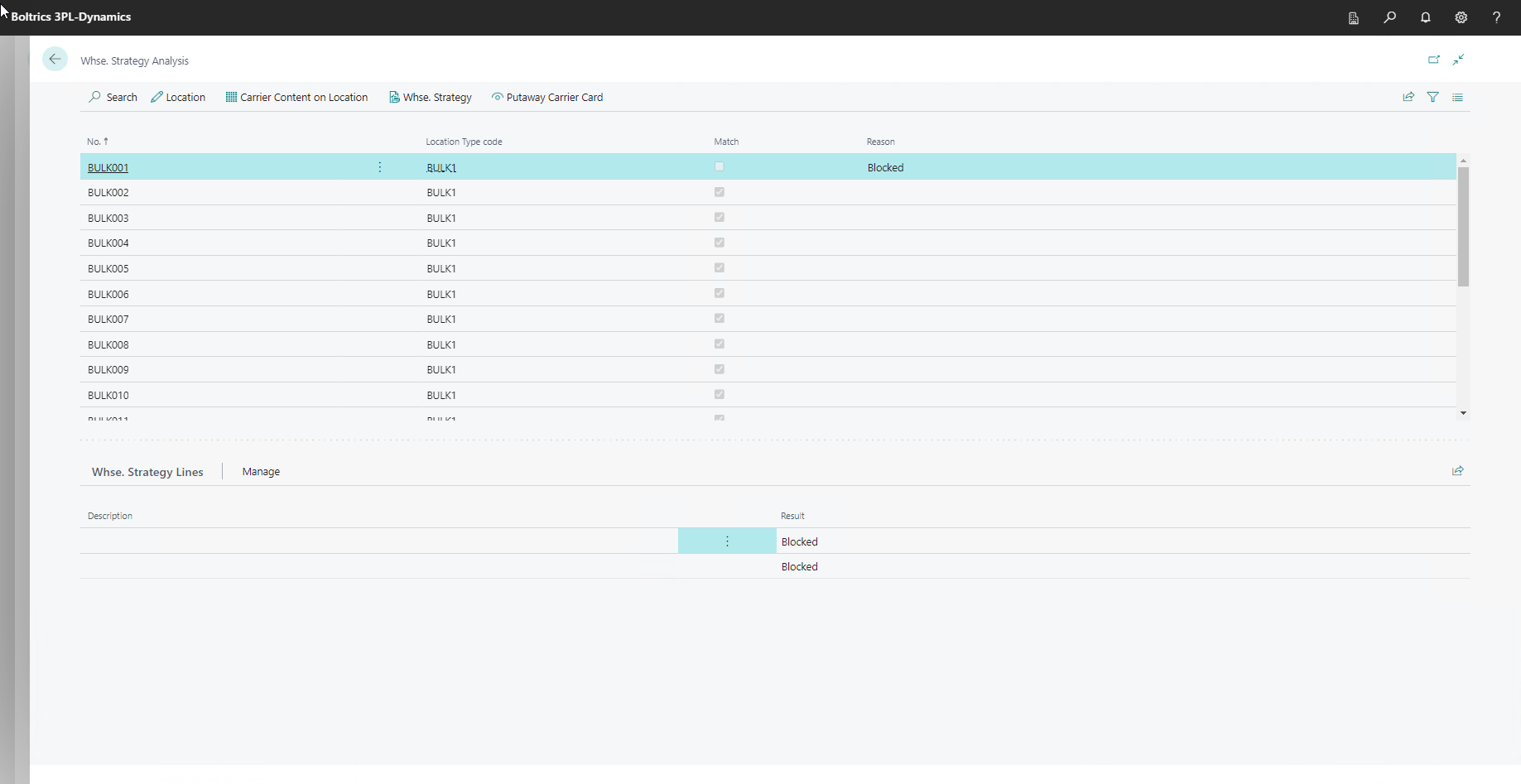Toggle Match checkbox for BULK008
The image size is (1521, 784).
pyautogui.click(x=719, y=344)
